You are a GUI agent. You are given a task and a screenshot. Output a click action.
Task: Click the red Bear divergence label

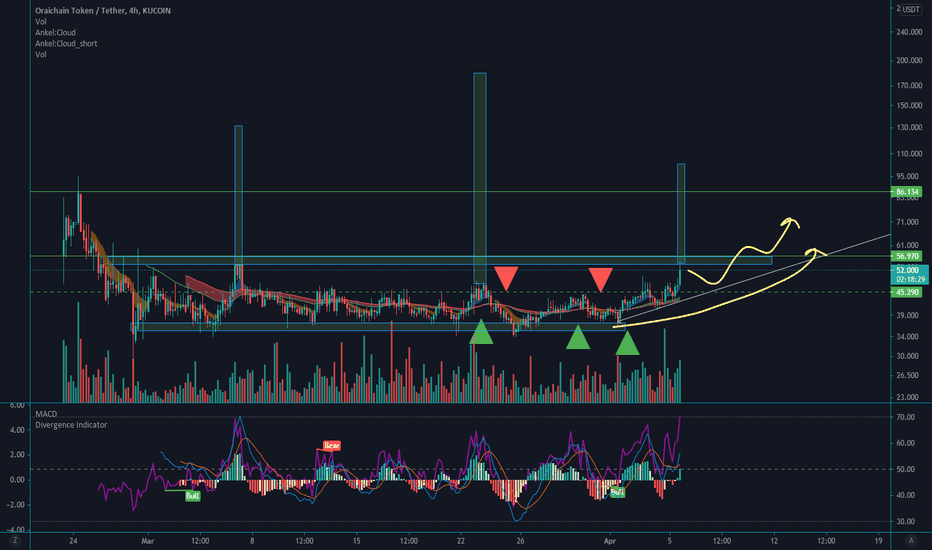click(x=332, y=445)
